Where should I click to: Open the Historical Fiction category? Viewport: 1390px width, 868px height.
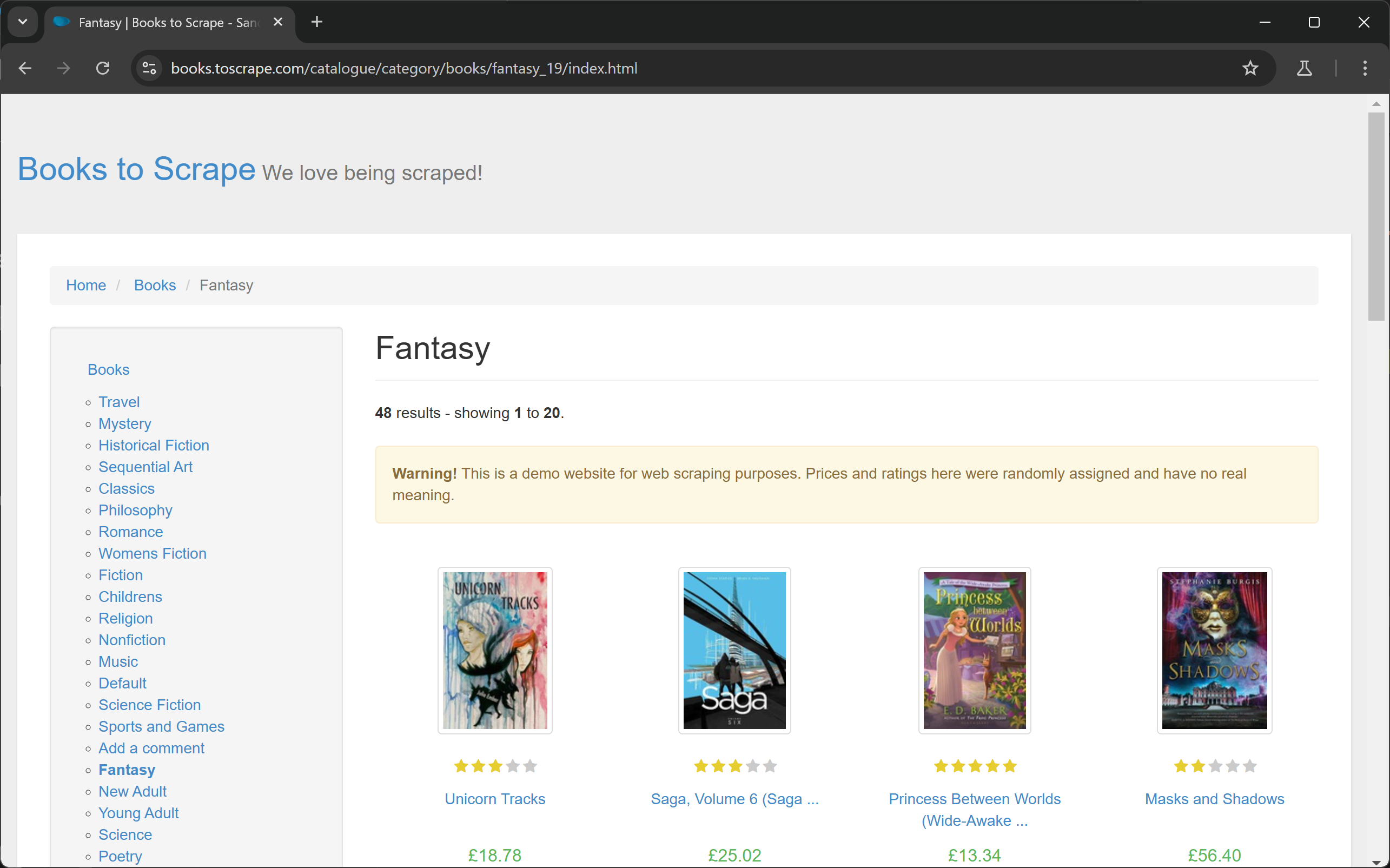153,445
